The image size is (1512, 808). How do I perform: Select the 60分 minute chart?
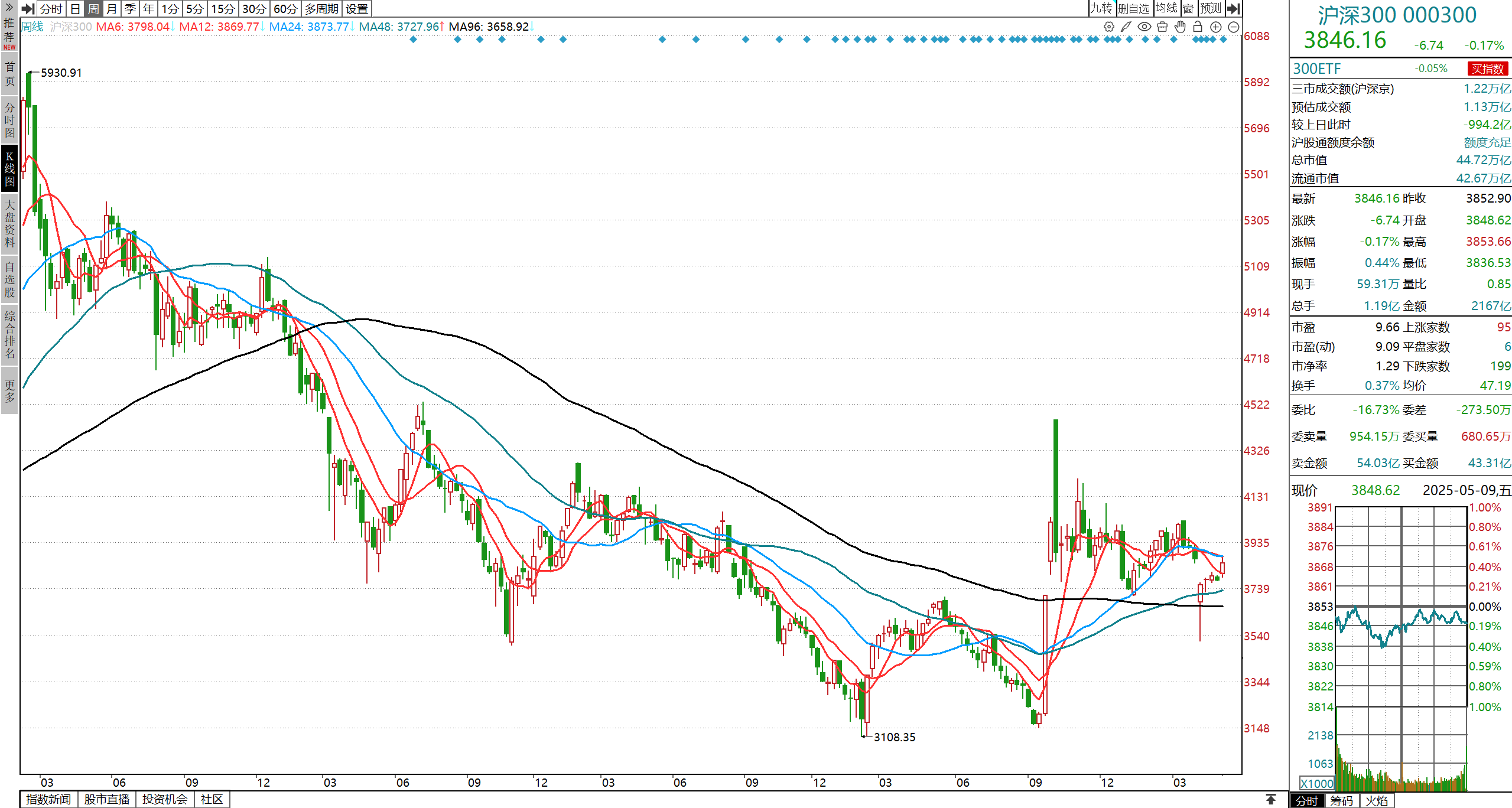point(285,9)
